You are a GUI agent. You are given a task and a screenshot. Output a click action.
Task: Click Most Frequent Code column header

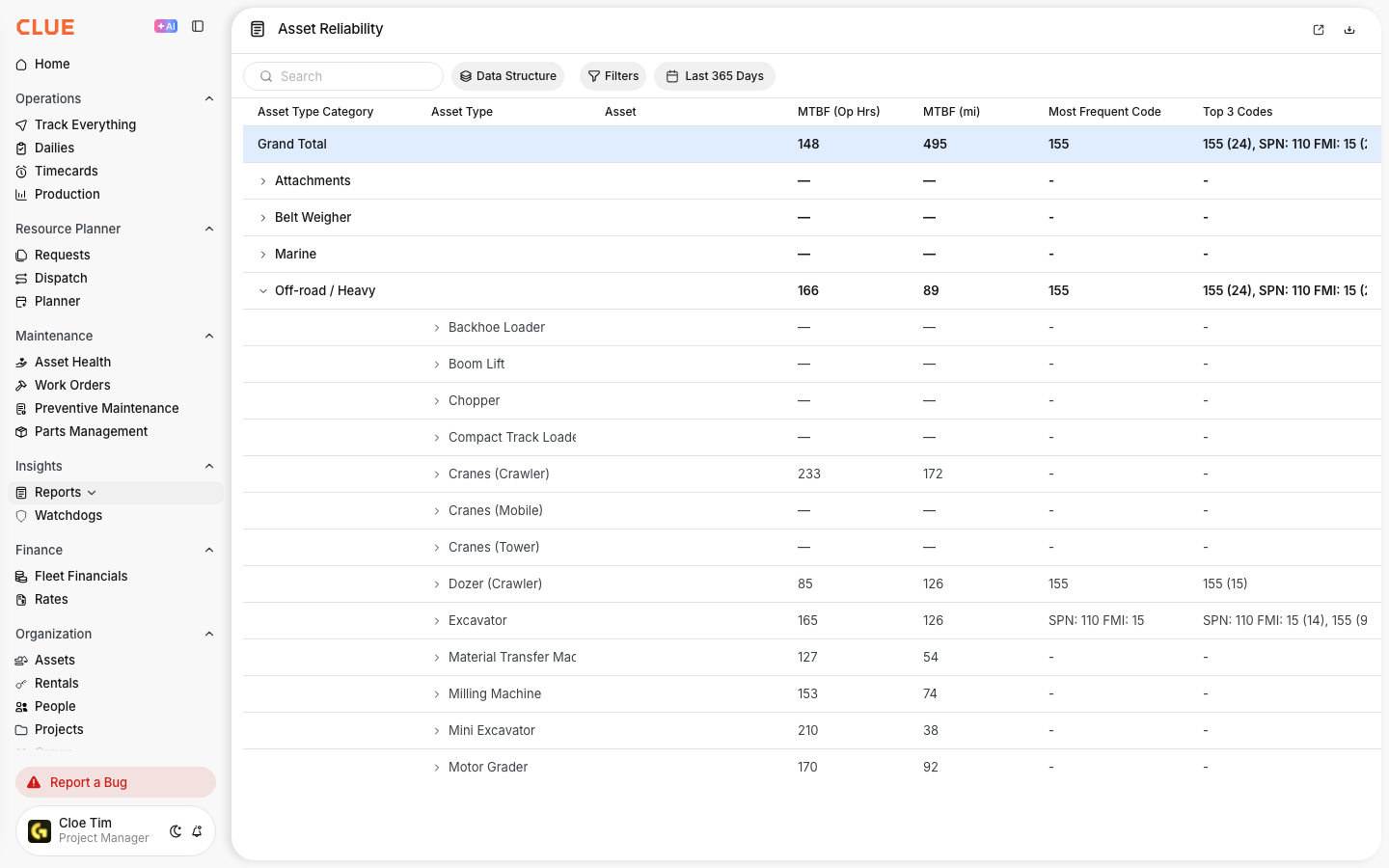coord(1104,112)
